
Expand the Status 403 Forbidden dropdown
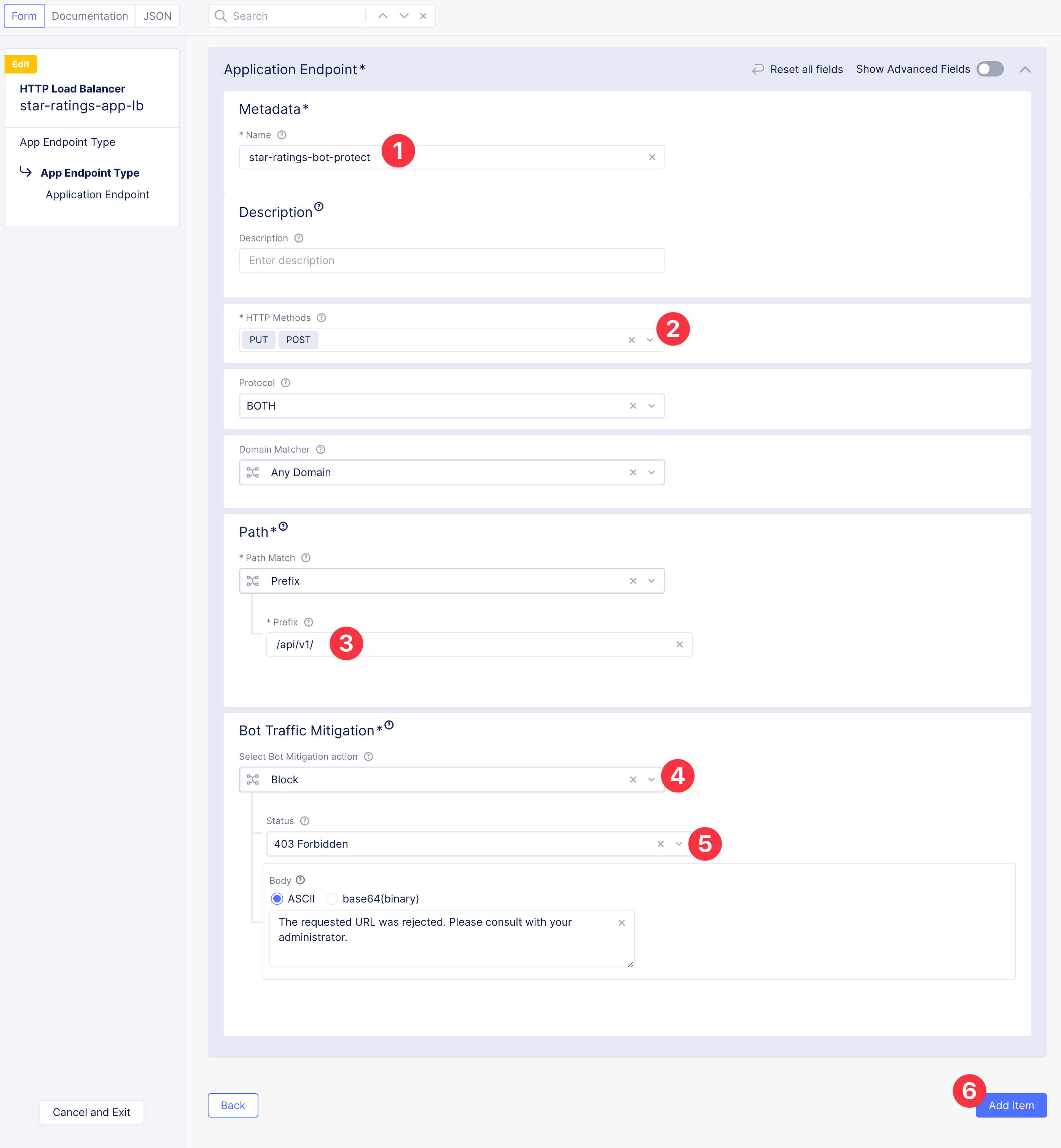679,843
